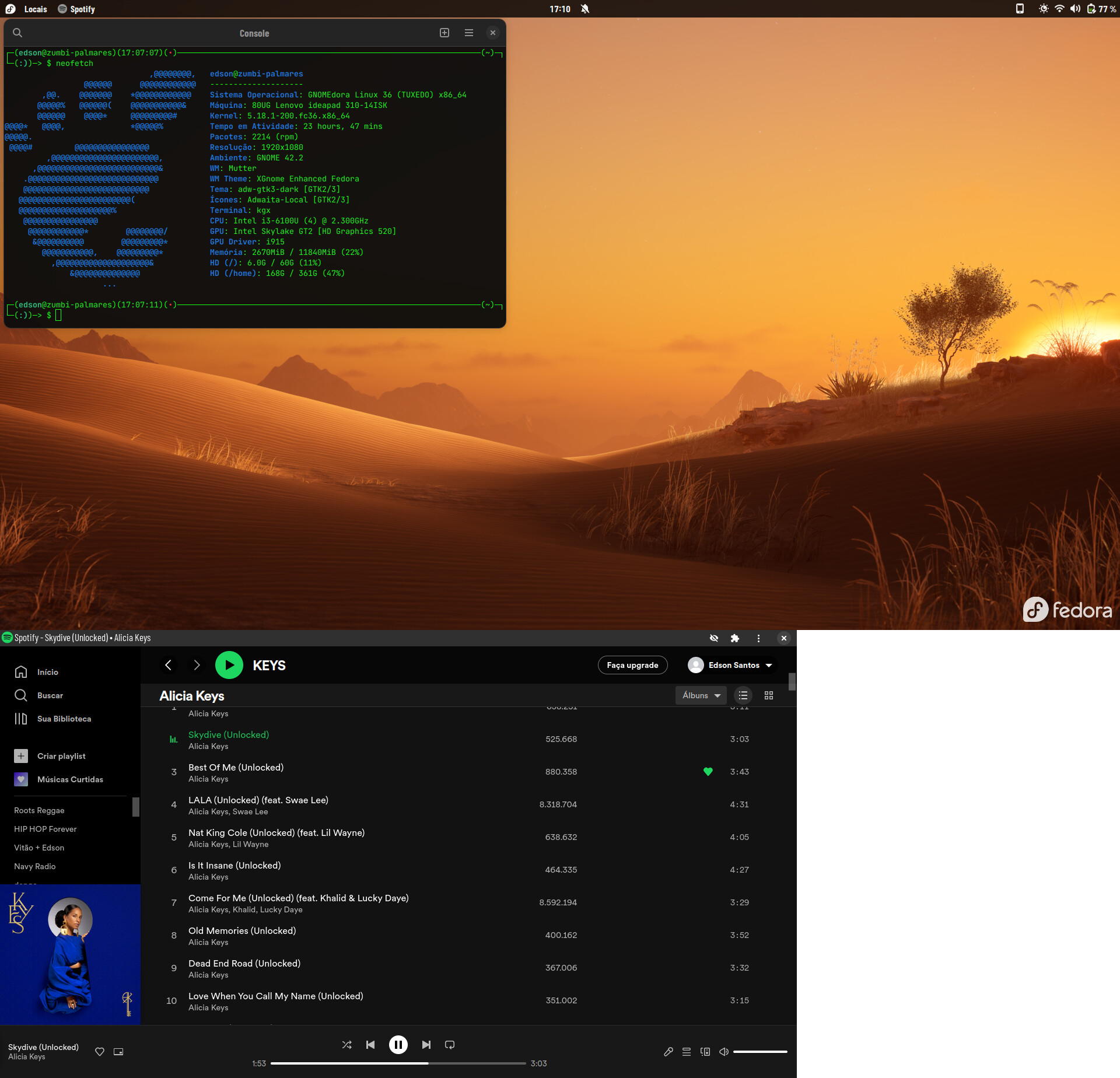
Task: Open battery and system status menu
Action: click(1102, 9)
